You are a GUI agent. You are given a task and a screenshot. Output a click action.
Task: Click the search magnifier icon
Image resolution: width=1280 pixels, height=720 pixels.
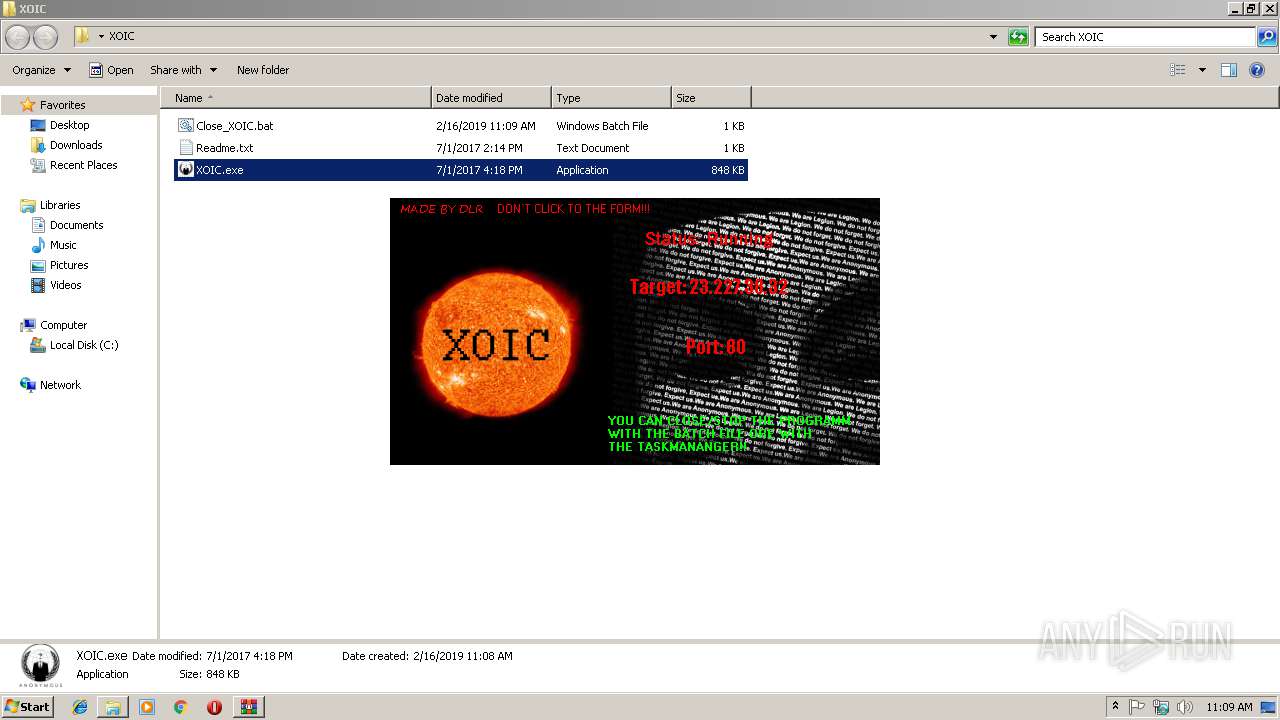point(1267,37)
